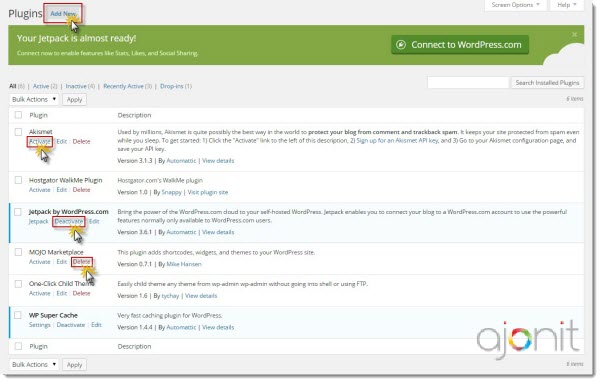Screen dimensions: 600x382
Task: Edit MOJO Marketplace plugin
Action: pos(62,262)
